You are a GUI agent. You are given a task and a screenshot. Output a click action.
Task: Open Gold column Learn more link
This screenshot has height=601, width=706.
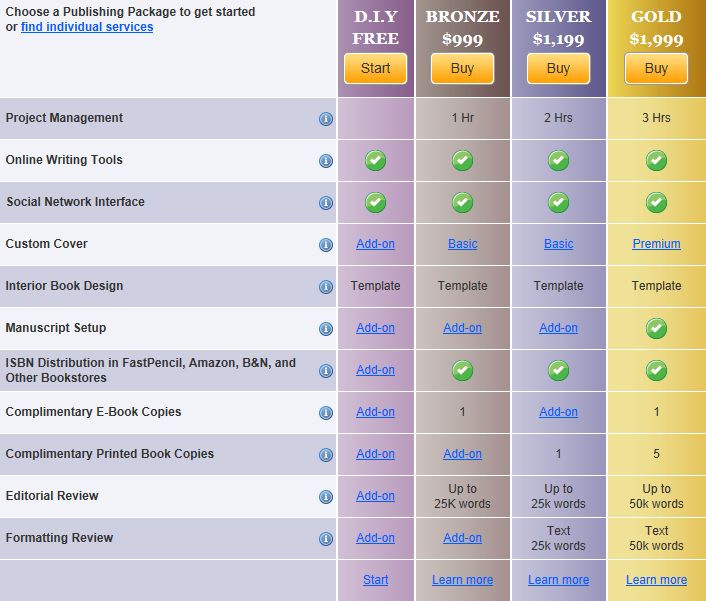(x=656, y=580)
